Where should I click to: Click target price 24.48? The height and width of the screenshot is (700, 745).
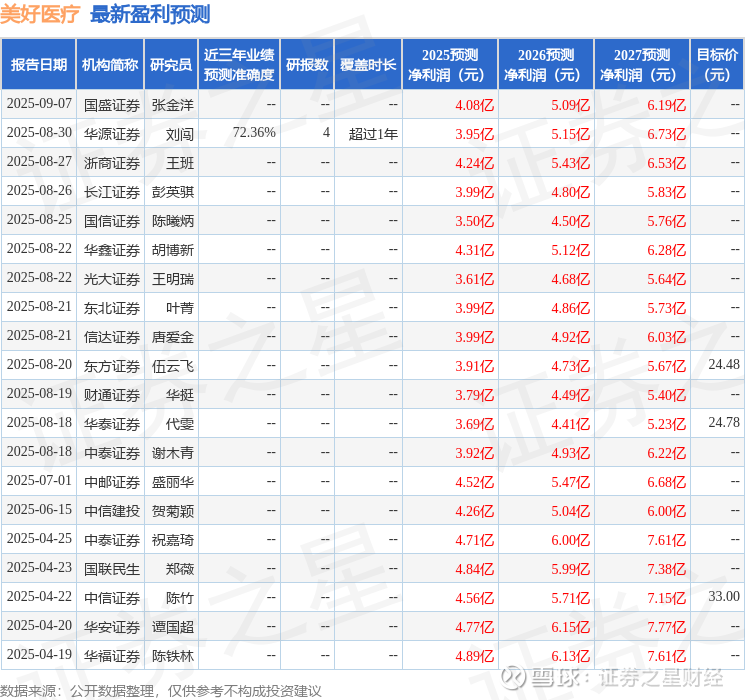point(724,364)
